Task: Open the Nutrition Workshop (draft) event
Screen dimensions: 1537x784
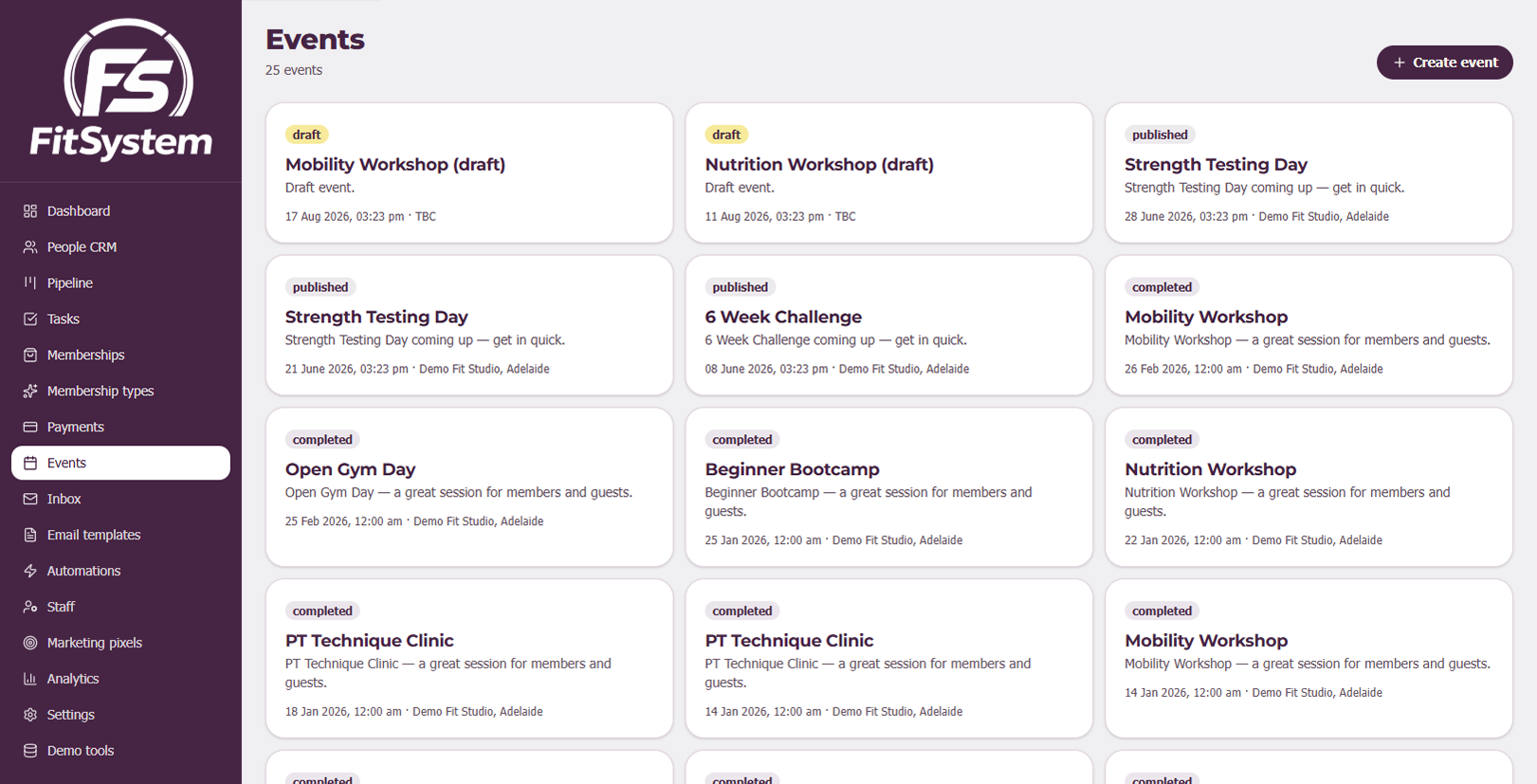Action: point(889,173)
